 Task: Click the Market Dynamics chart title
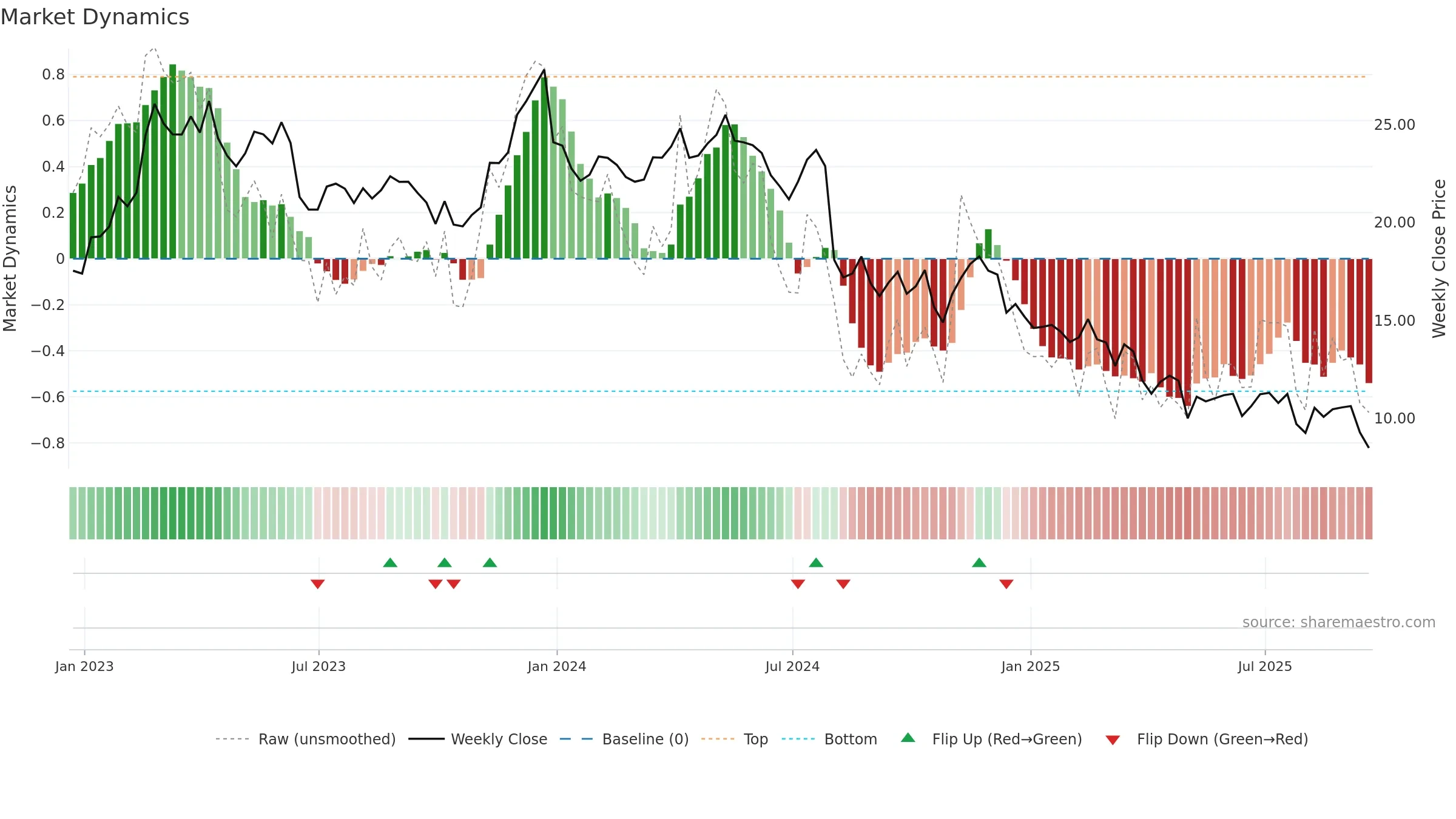click(x=95, y=17)
